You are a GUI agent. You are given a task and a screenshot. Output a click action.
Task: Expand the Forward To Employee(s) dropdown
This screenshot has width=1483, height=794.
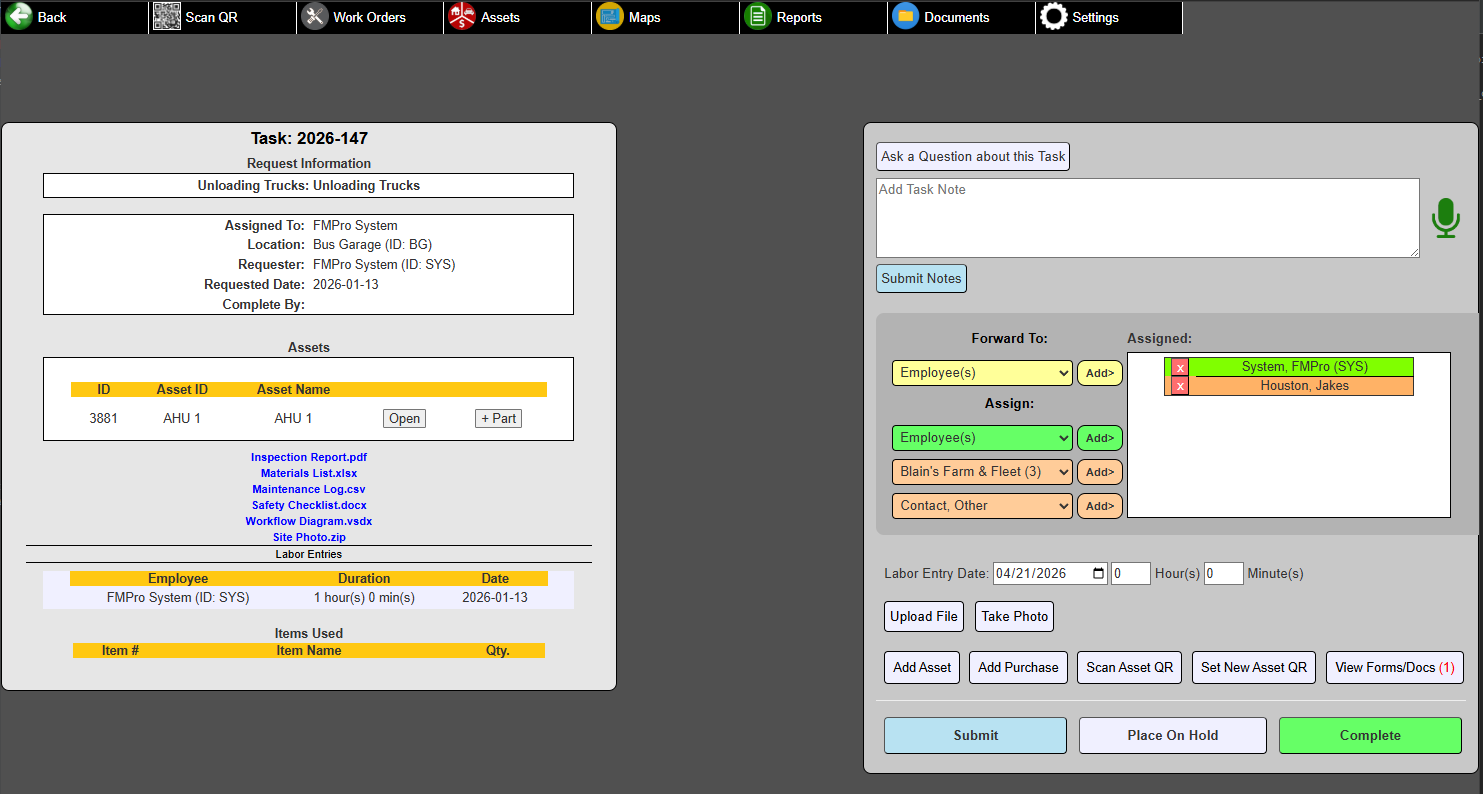pyautogui.click(x=982, y=373)
